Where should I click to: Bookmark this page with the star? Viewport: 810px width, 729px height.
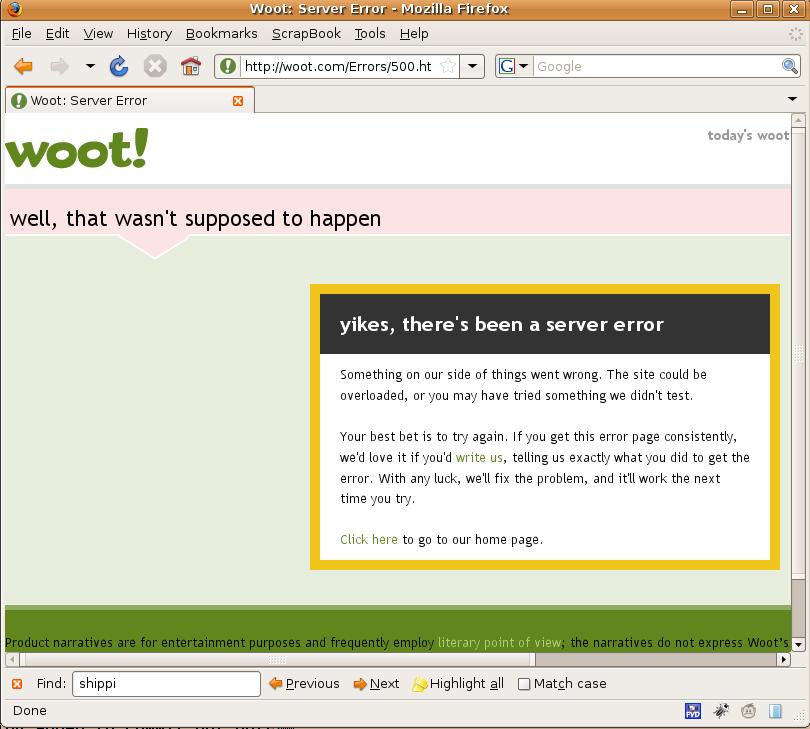pyautogui.click(x=449, y=67)
